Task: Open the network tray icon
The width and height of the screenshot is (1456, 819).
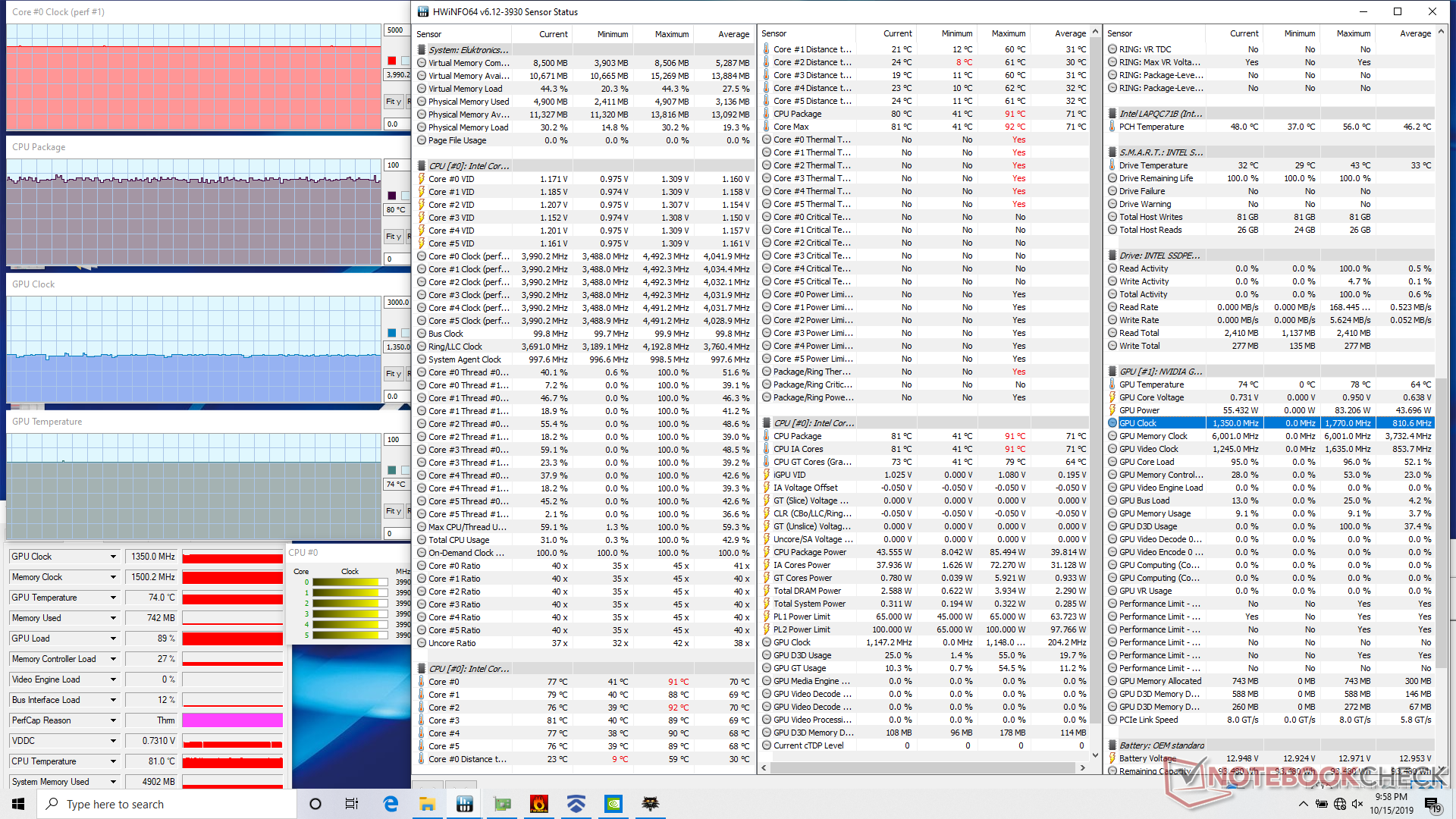Action: [1340, 804]
